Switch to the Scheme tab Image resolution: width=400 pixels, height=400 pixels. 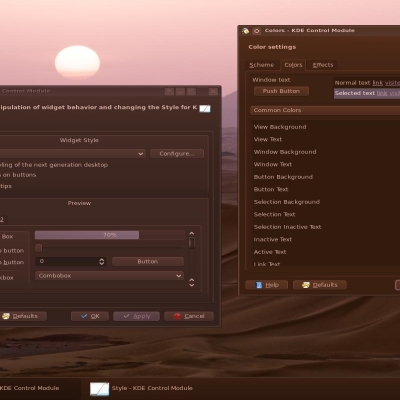pyautogui.click(x=262, y=65)
